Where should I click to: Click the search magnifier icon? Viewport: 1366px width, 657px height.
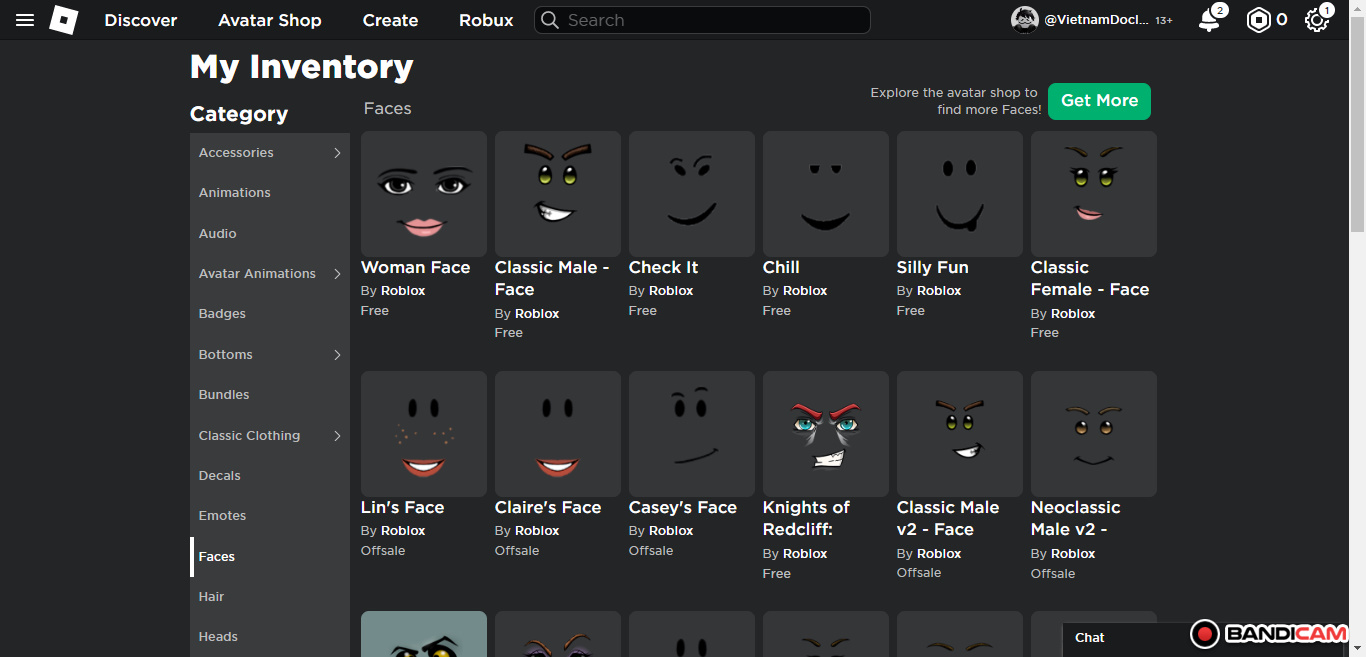point(550,20)
